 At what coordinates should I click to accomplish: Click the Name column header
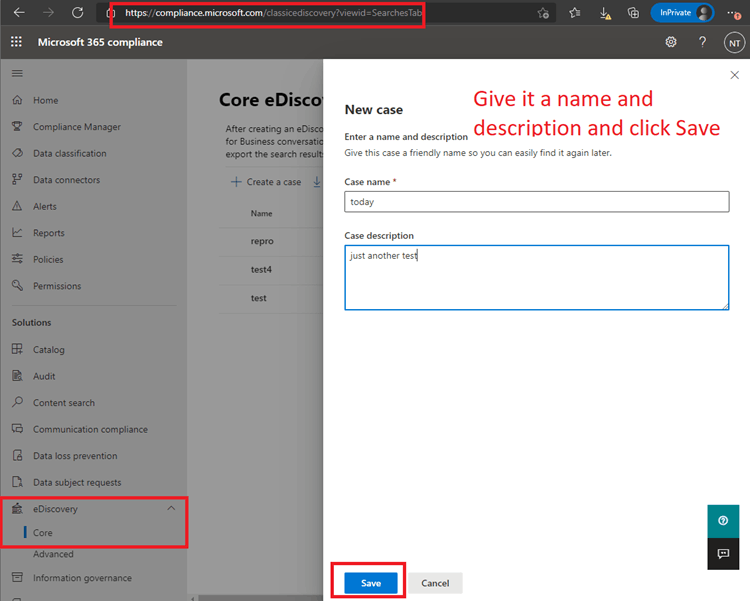[262, 213]
